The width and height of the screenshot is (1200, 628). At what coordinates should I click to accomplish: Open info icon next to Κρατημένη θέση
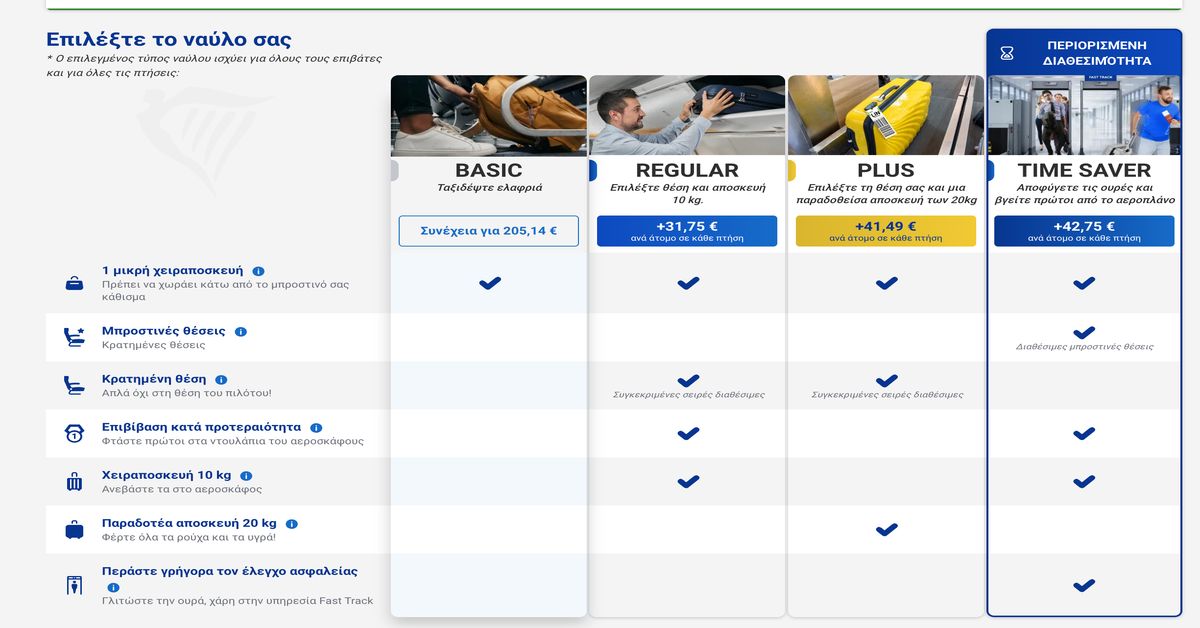(x=221, y=380)
